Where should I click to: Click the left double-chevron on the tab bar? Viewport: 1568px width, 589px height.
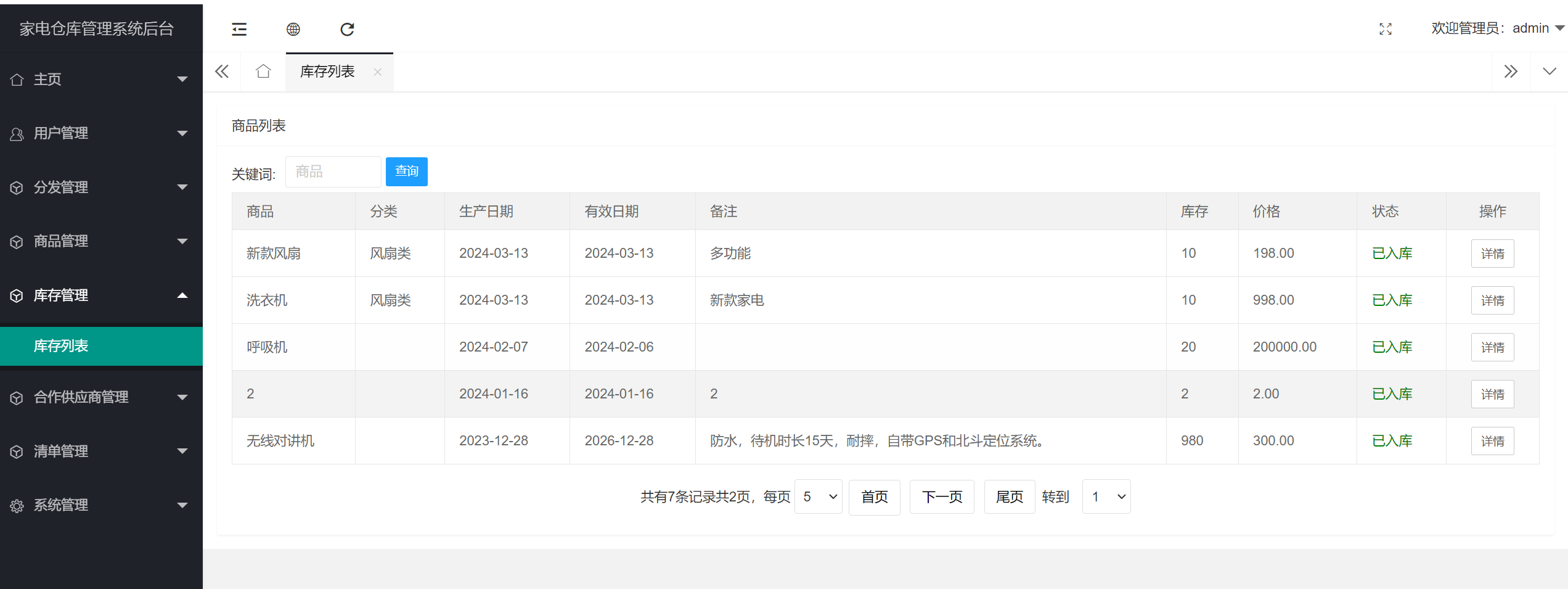click(x=222, y=71)
